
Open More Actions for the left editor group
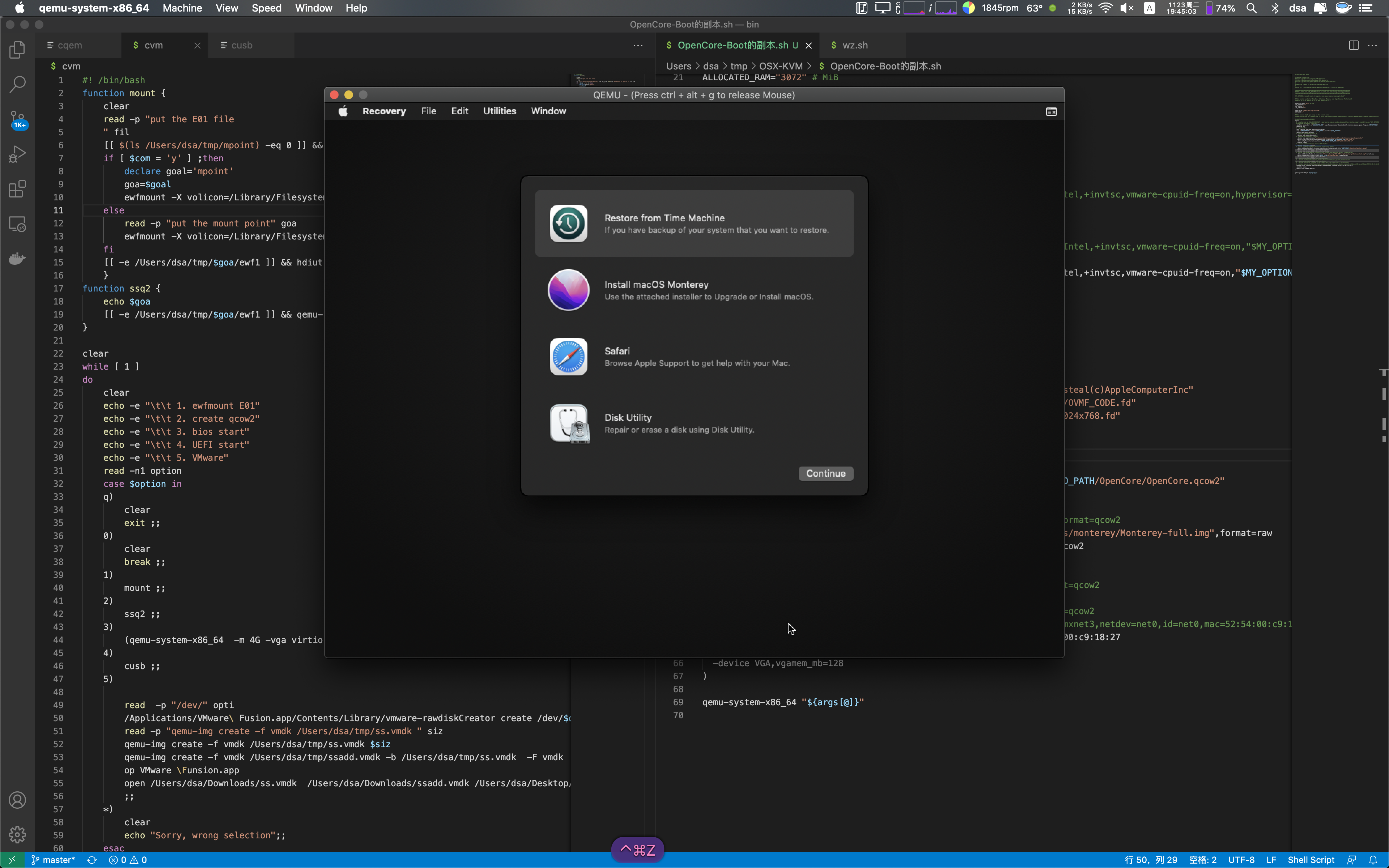[638, 45]
